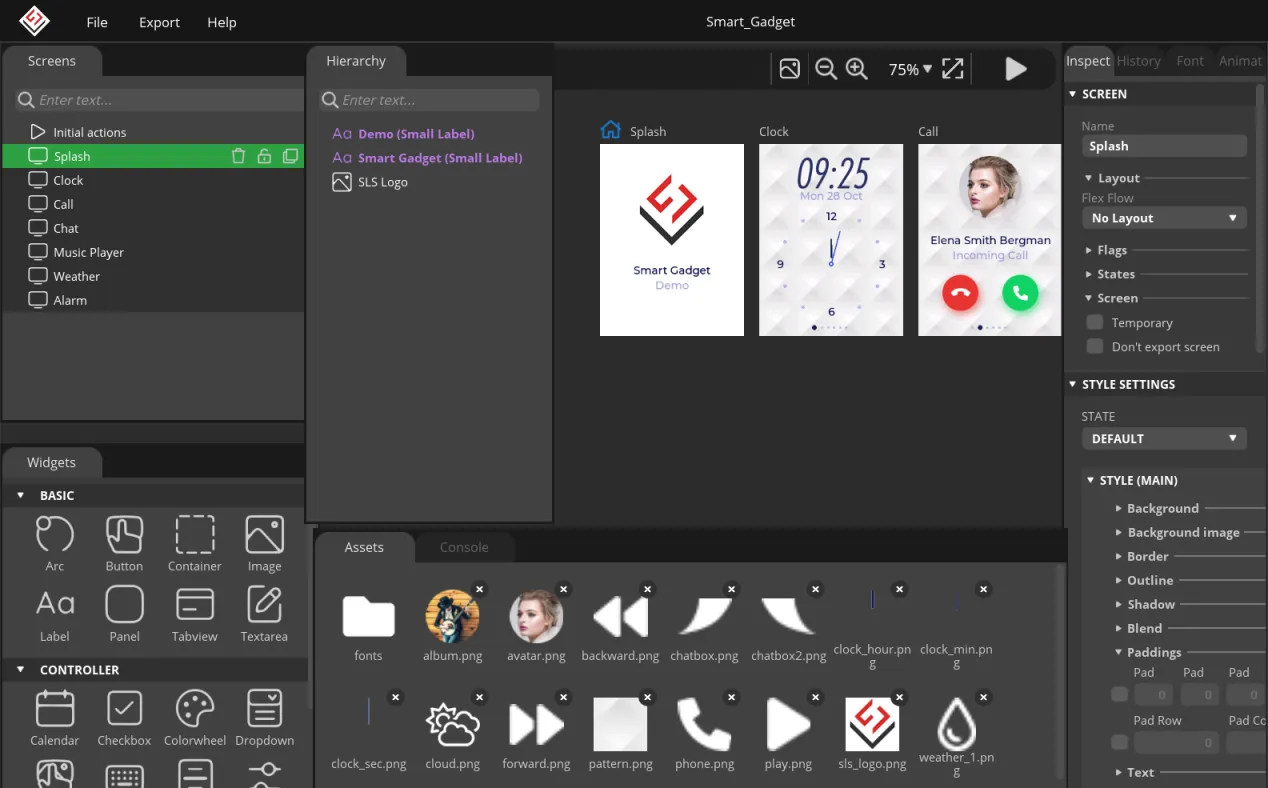This screenshot has width=1268, height=788.
Task: Duplicate the Splash screen with copy icon
Action: 290,156
